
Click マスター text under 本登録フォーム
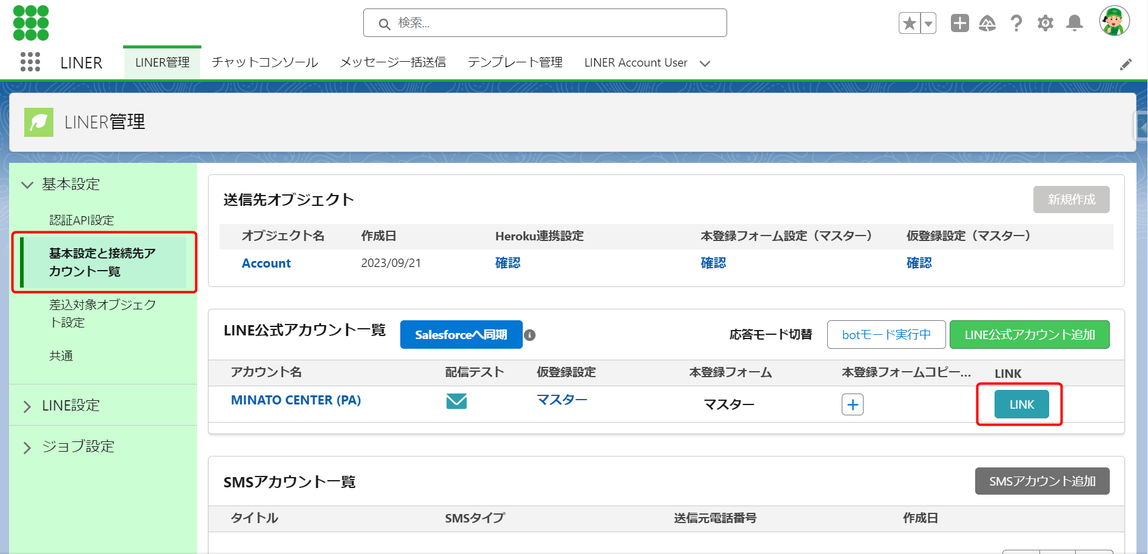pyautogui.click(x=729, y=404)
